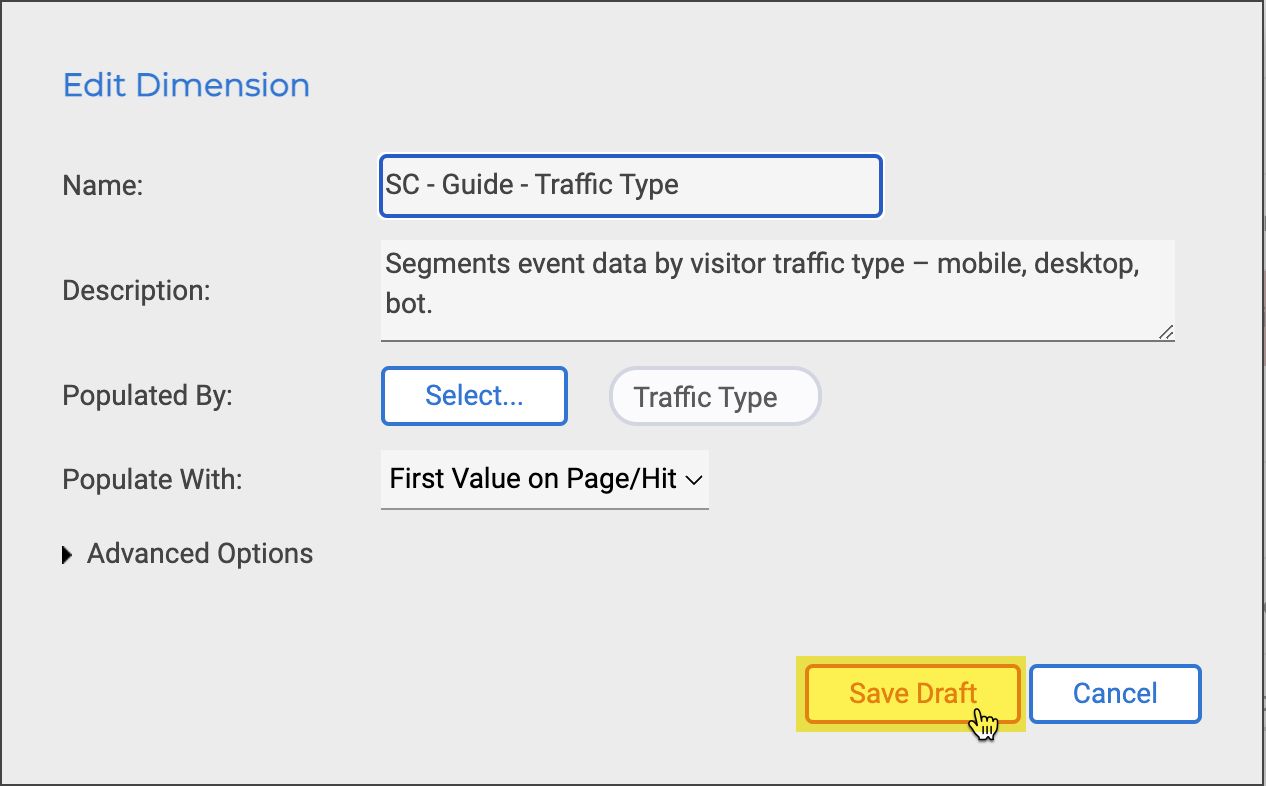Click the Advanced Options label
This screenshot has height=786, width=1266.
click(x=200, y=554)
